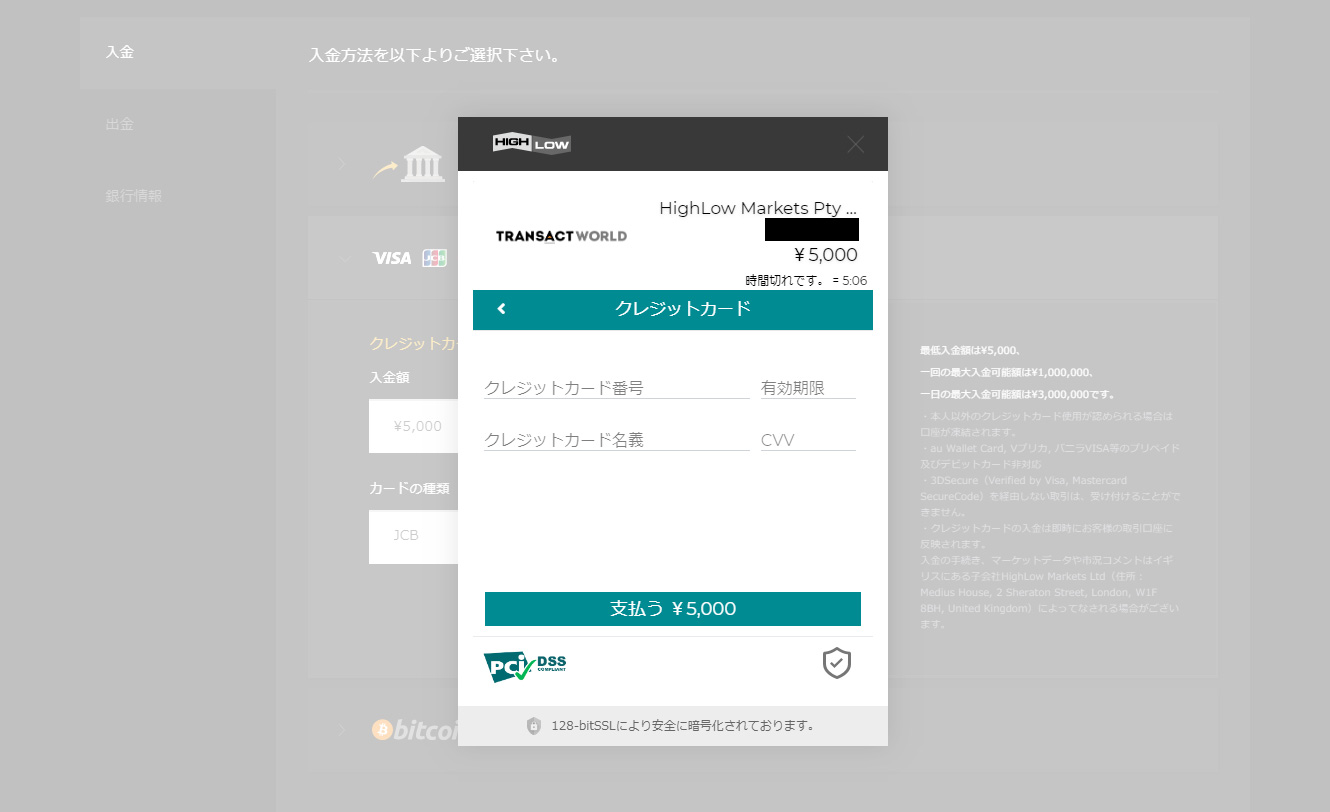
Task: Close the payment dialog with X
Action: 855,144
